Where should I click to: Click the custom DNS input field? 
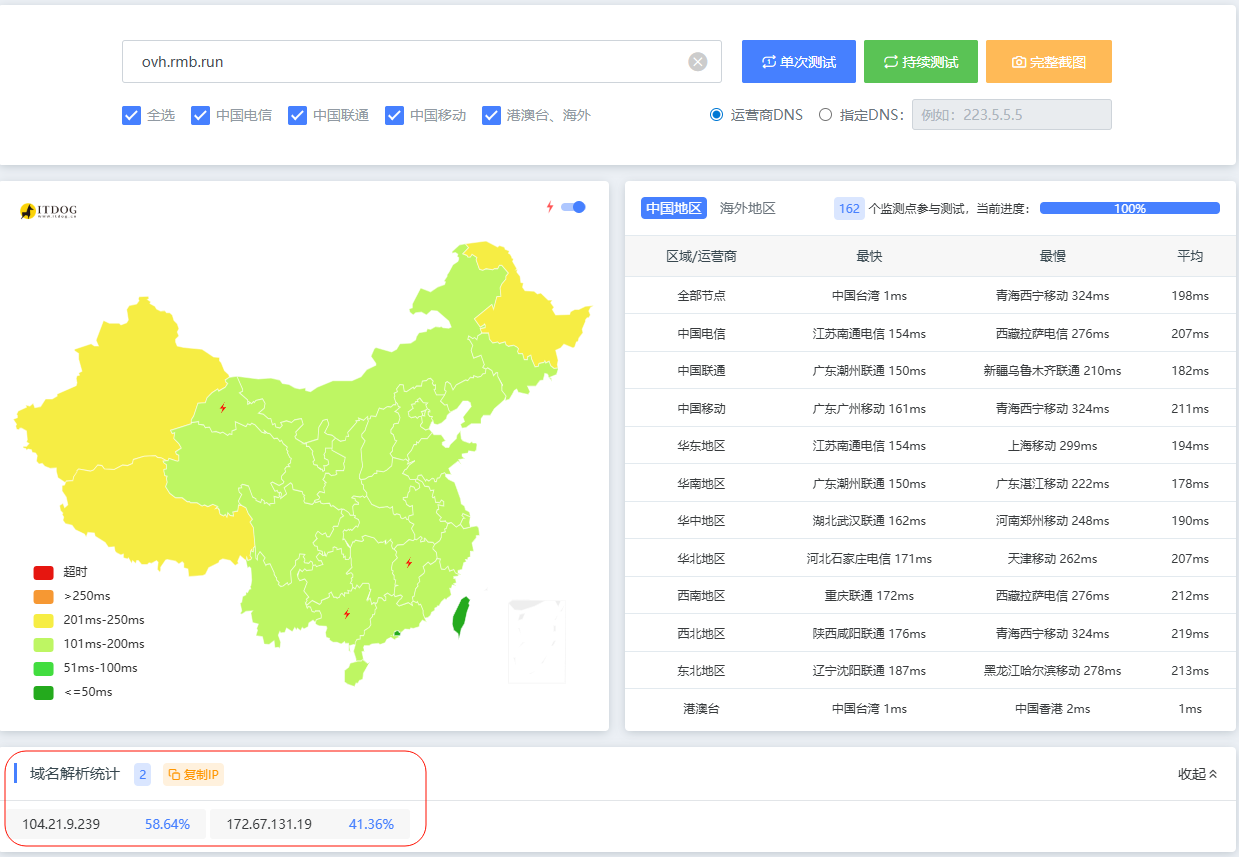(1010, 115)
